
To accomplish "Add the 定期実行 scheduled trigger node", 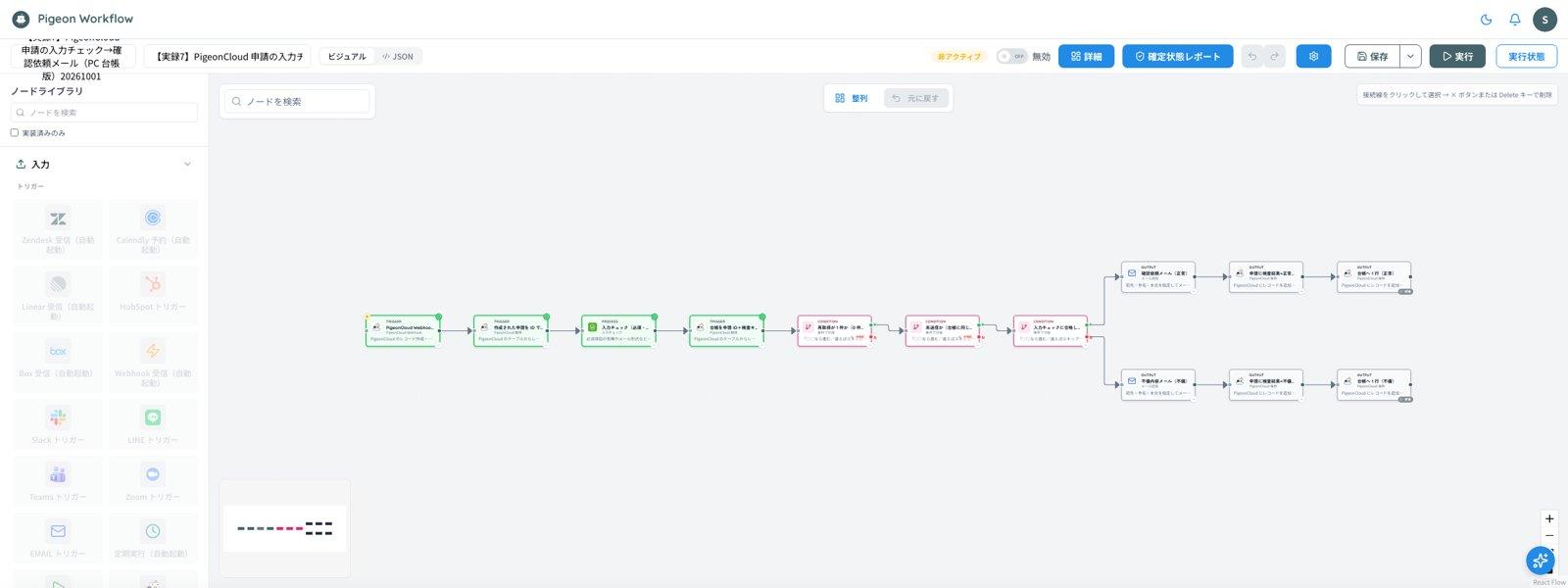I will [153, 539].
